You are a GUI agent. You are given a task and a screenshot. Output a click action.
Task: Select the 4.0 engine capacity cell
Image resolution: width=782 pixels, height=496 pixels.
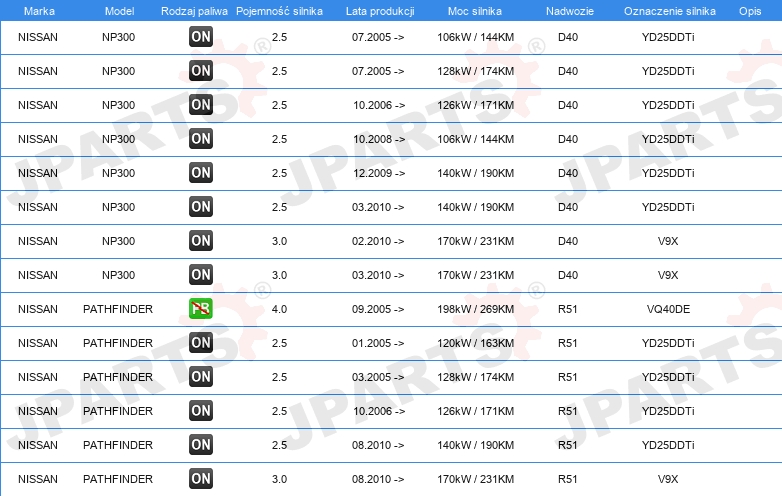point(279,309)
